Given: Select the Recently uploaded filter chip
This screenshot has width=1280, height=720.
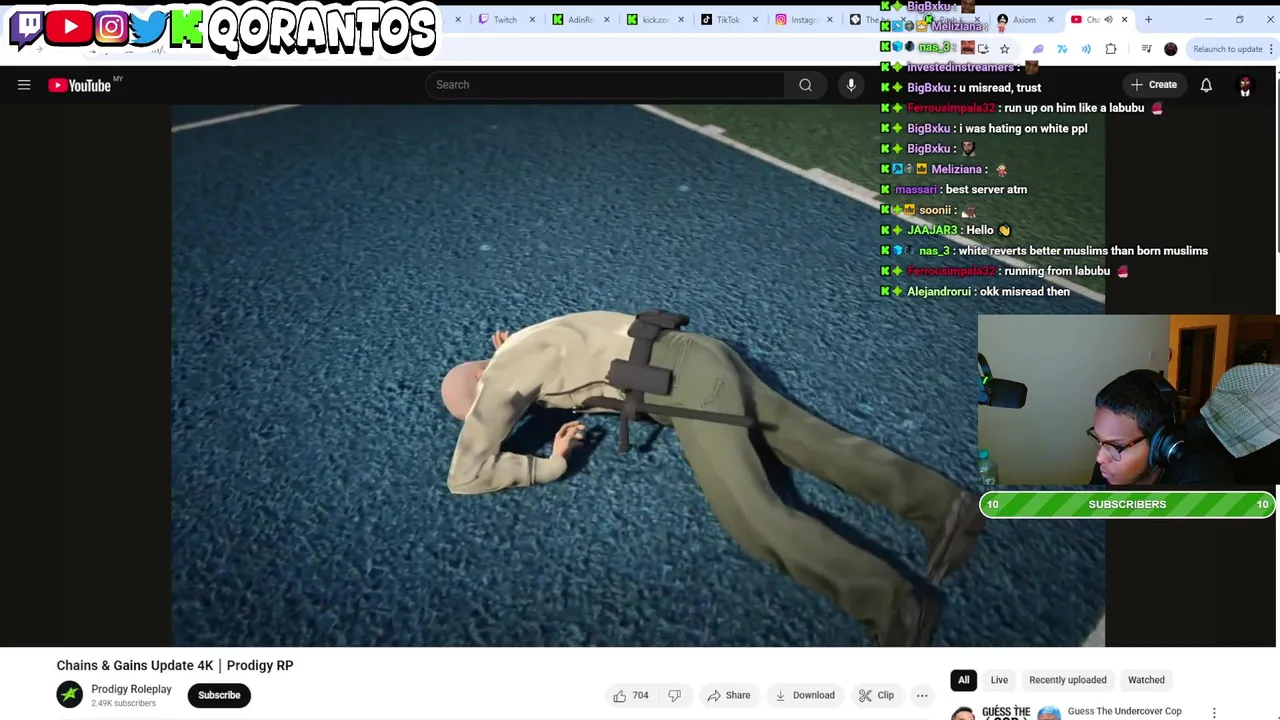Looking at the screenshot, I should (x=1068, y=680).
